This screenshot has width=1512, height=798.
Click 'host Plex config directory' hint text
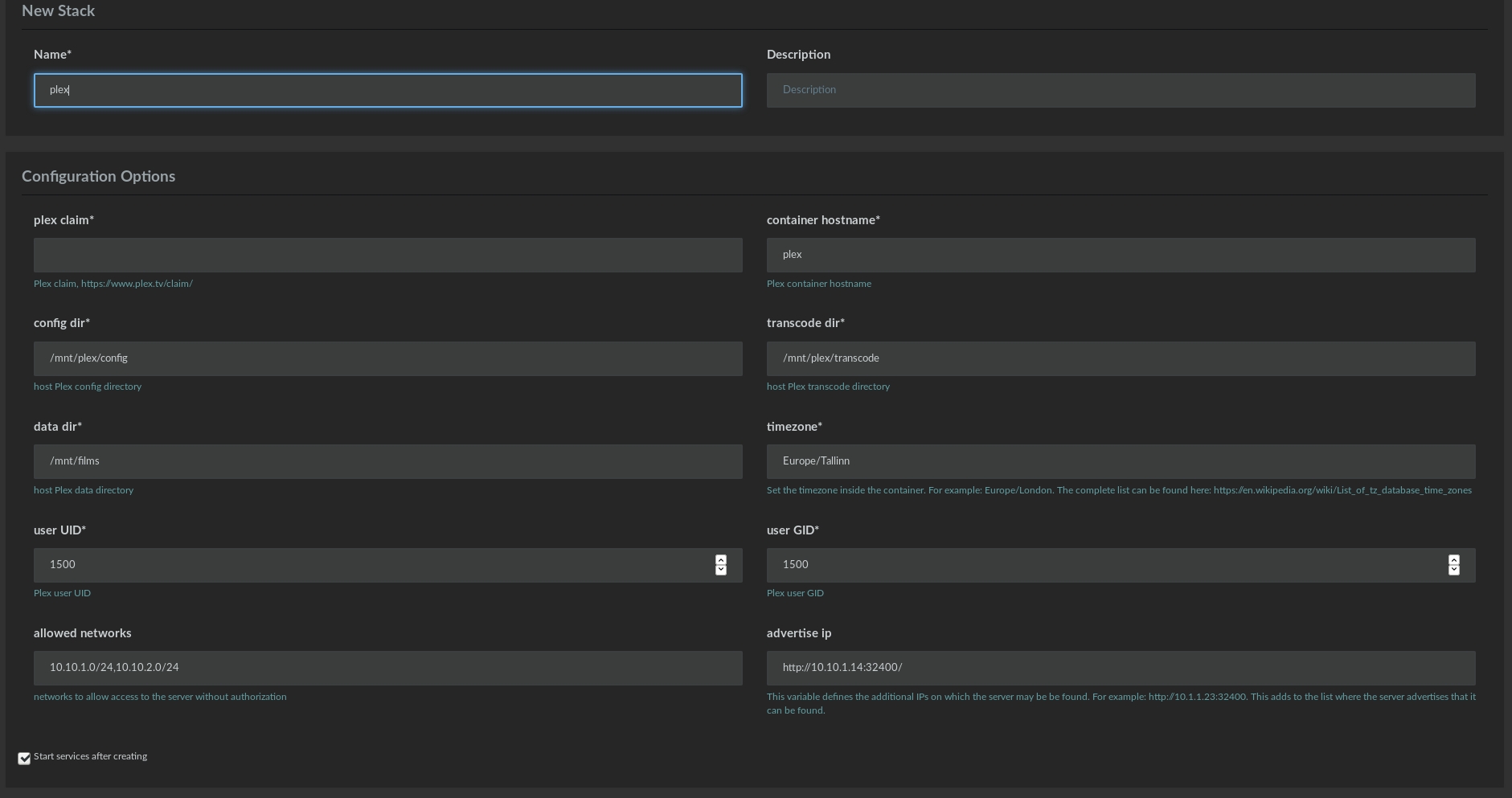point(88,387)
